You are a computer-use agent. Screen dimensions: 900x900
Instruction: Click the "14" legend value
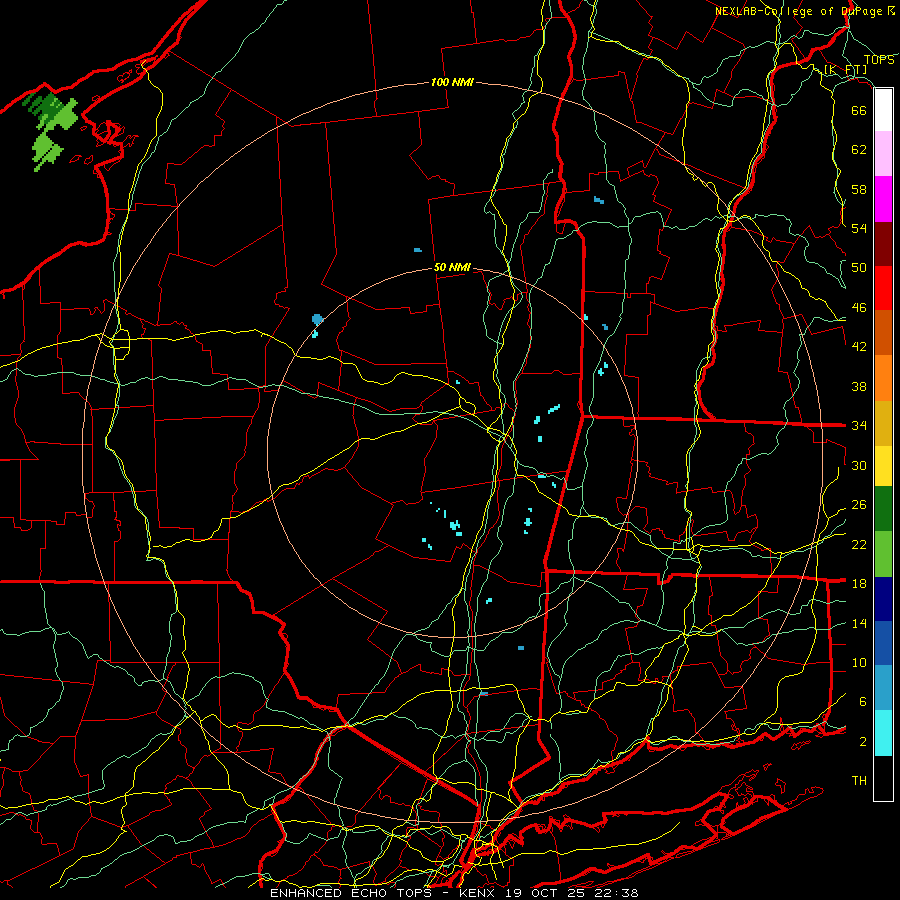[x=859, y=623]
